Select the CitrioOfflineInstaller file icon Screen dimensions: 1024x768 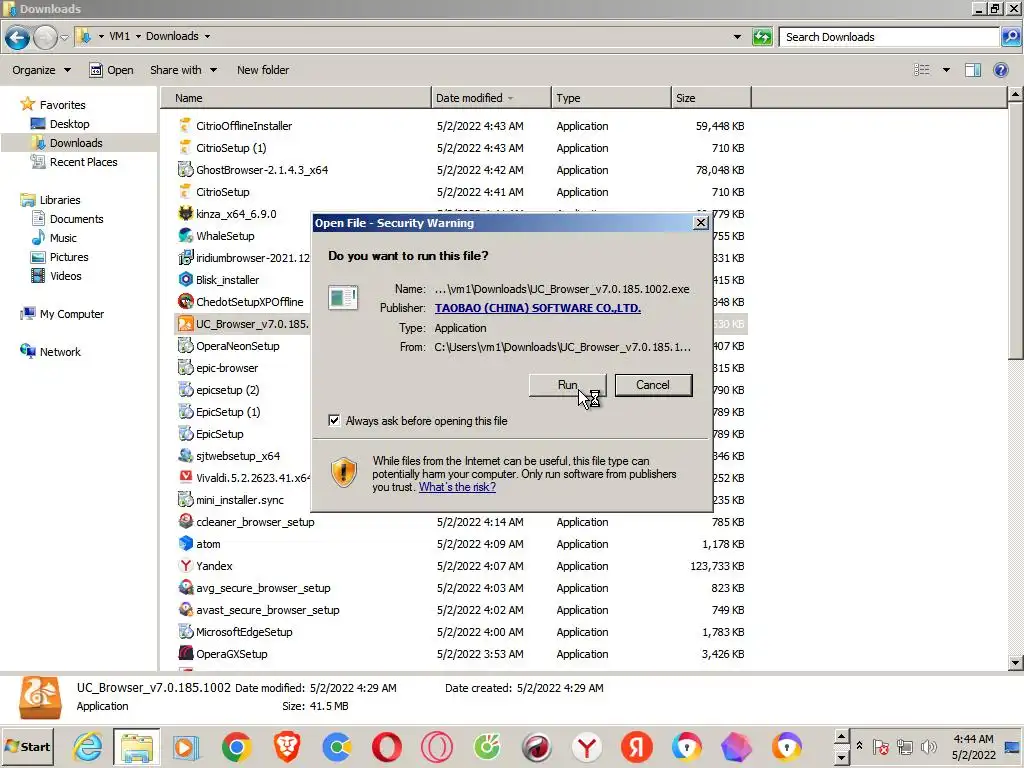185,125
